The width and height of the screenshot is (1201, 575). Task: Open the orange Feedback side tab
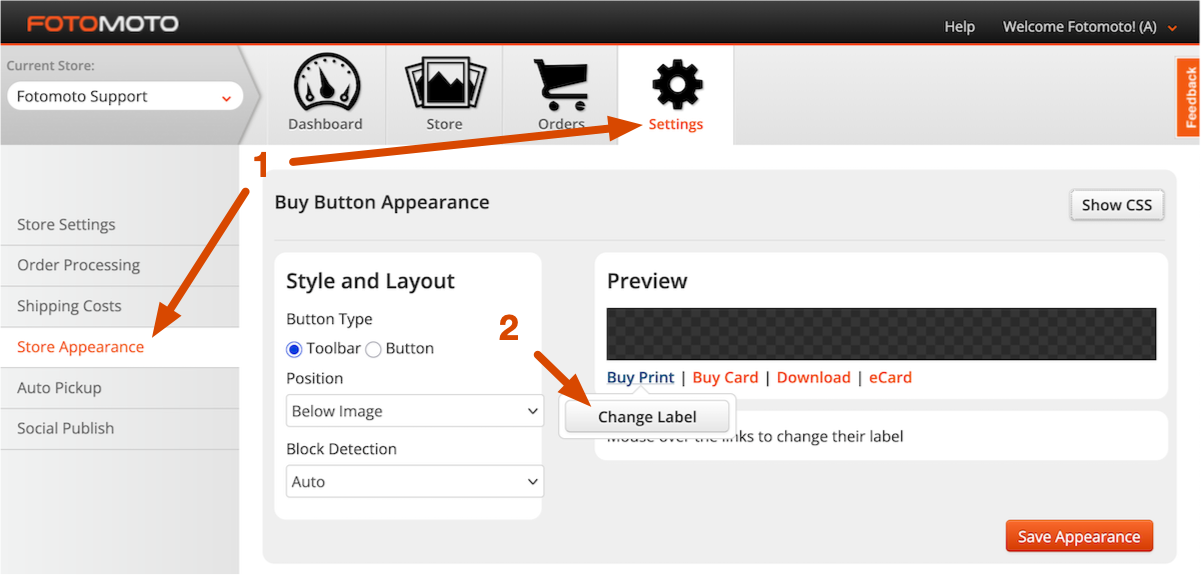pos(1189,97)
